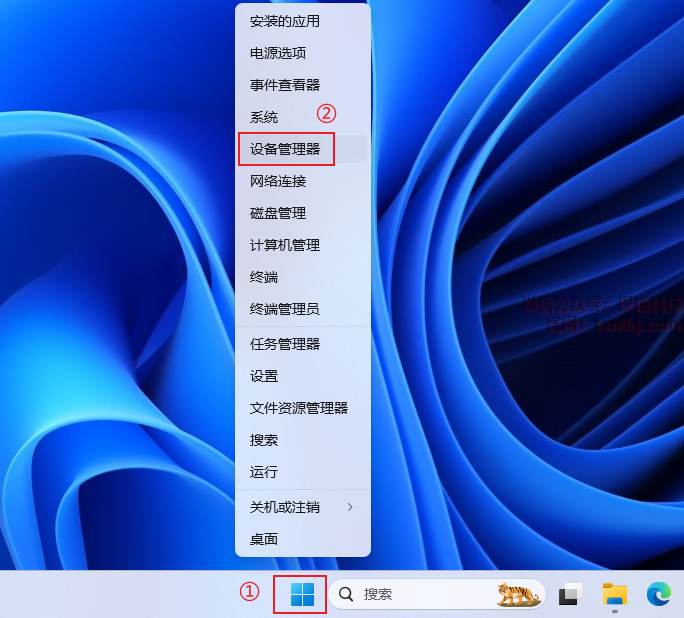The width and height of the screenshot is (684, 618).
Task: Choose 事件查看器 in the context menu
Action: pos(303,85)
